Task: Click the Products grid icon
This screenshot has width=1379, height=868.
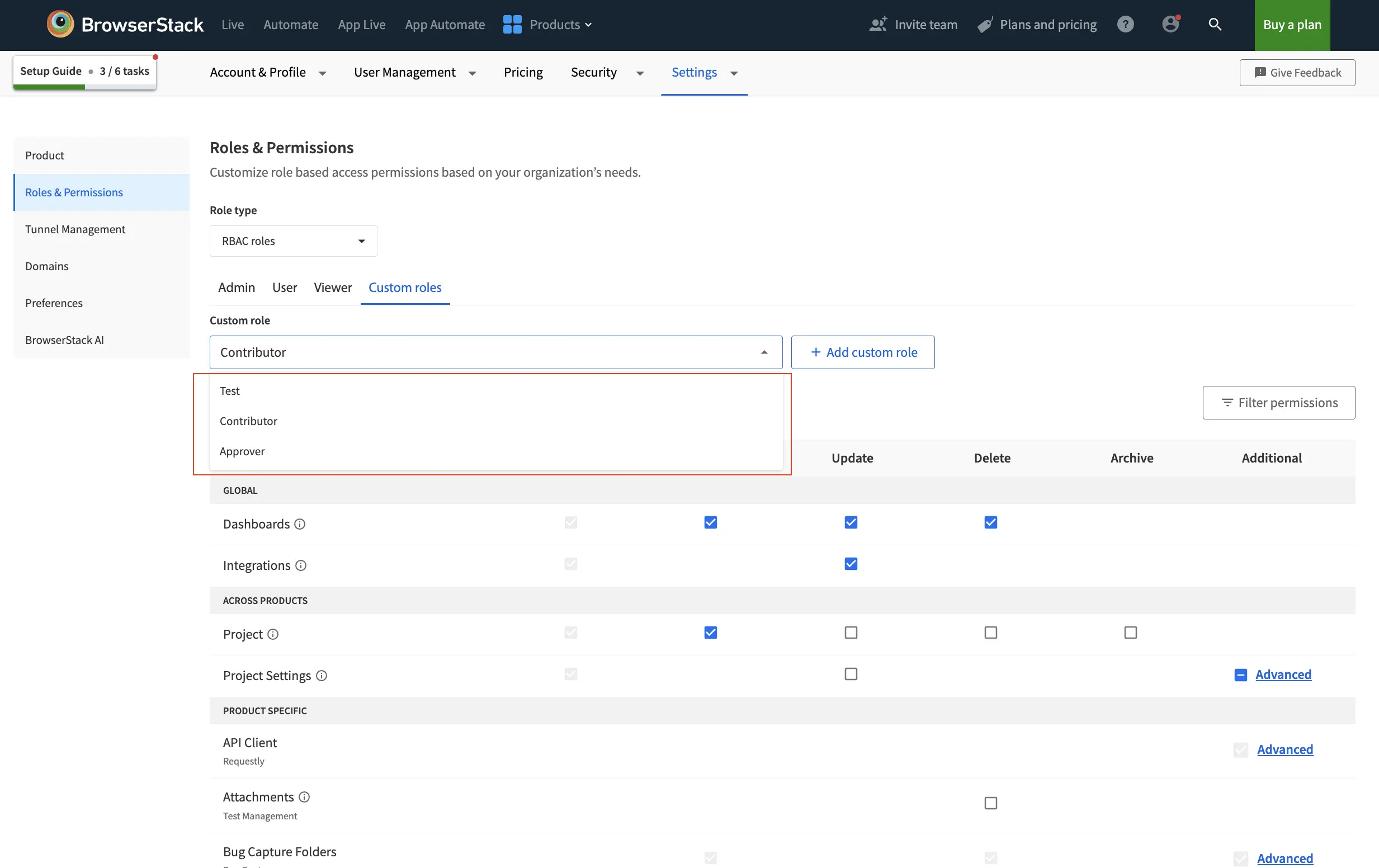Action: point(512,24)
